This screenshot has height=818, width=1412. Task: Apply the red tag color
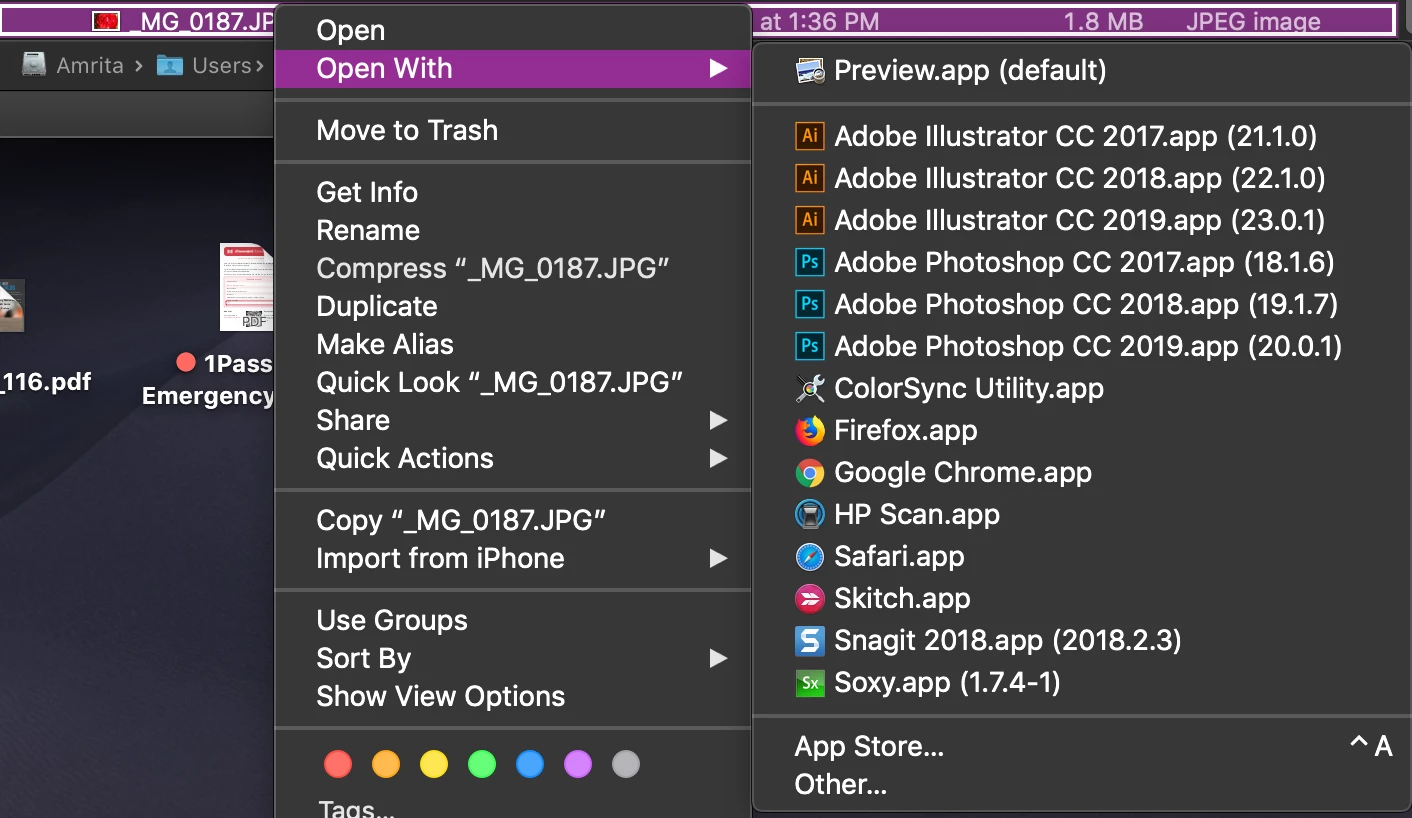click(338, 764)
